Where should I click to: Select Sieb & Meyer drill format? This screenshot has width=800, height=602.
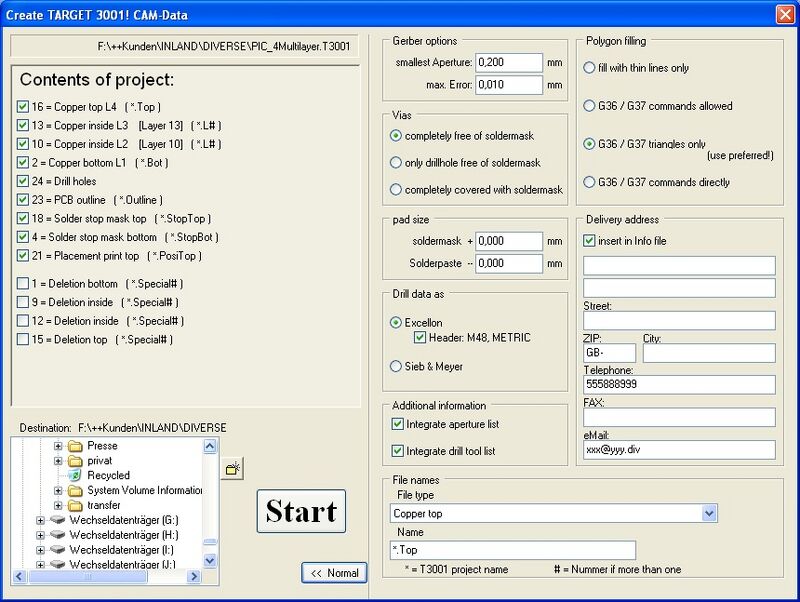(x=395, y=366)
